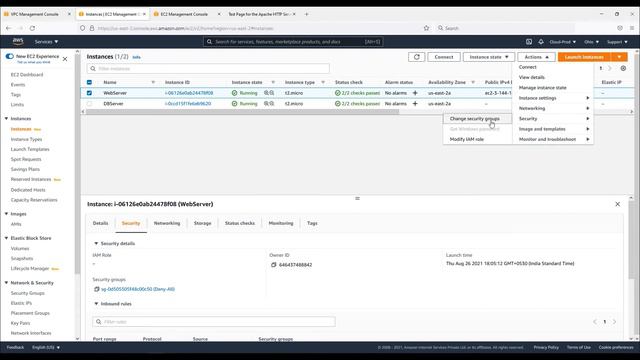Image resolution: width=640 pixels, height=360 pixels.
Task: Open the Launch instances split arrow
Action: click(619, 57)
